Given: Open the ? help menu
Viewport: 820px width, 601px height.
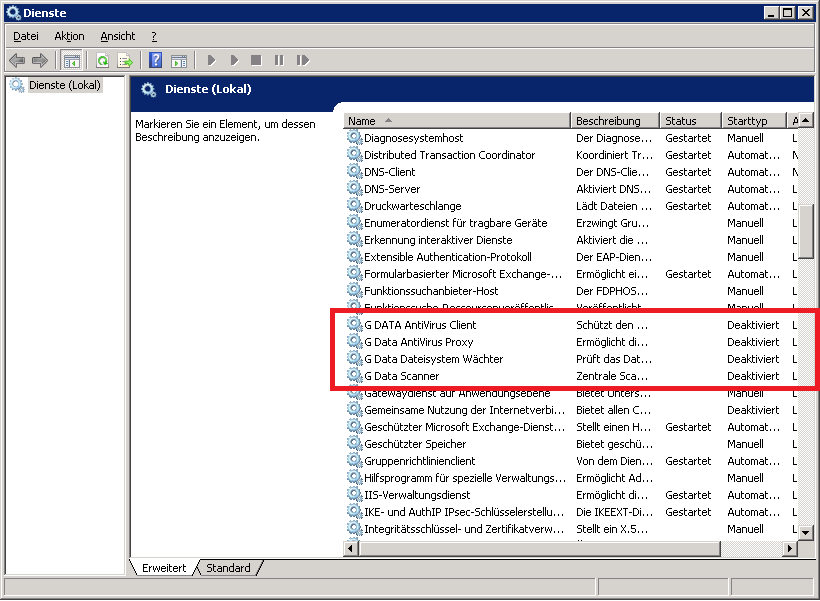Looking at the screenshot, I should 154,36.
